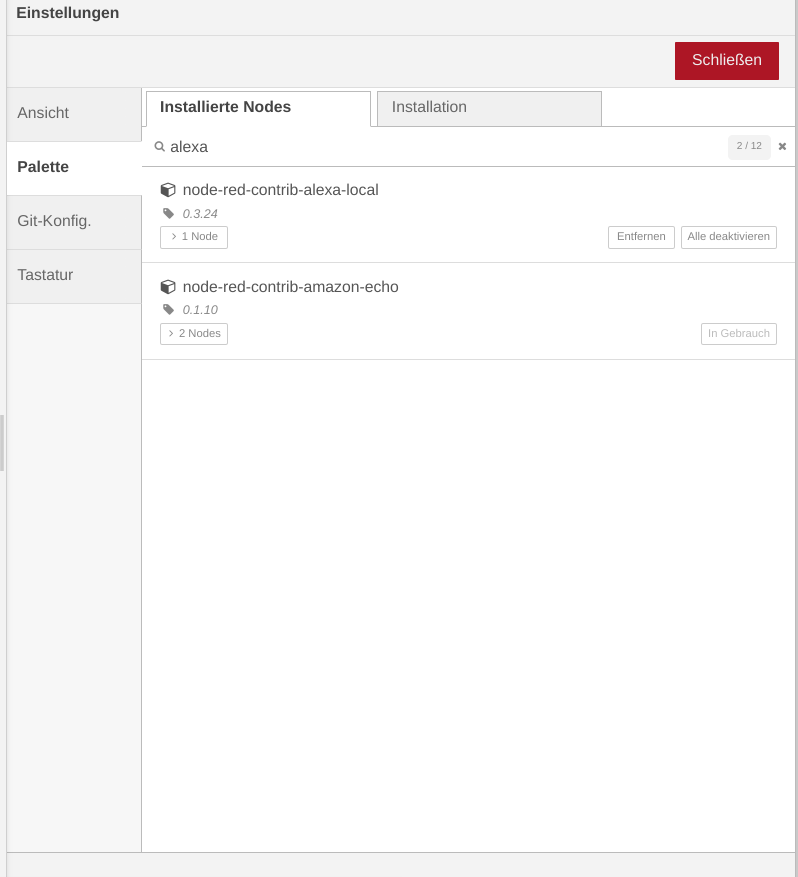Click the Entfernen button for alexa-local
798x877 pixels.
[x=641, y=237]
